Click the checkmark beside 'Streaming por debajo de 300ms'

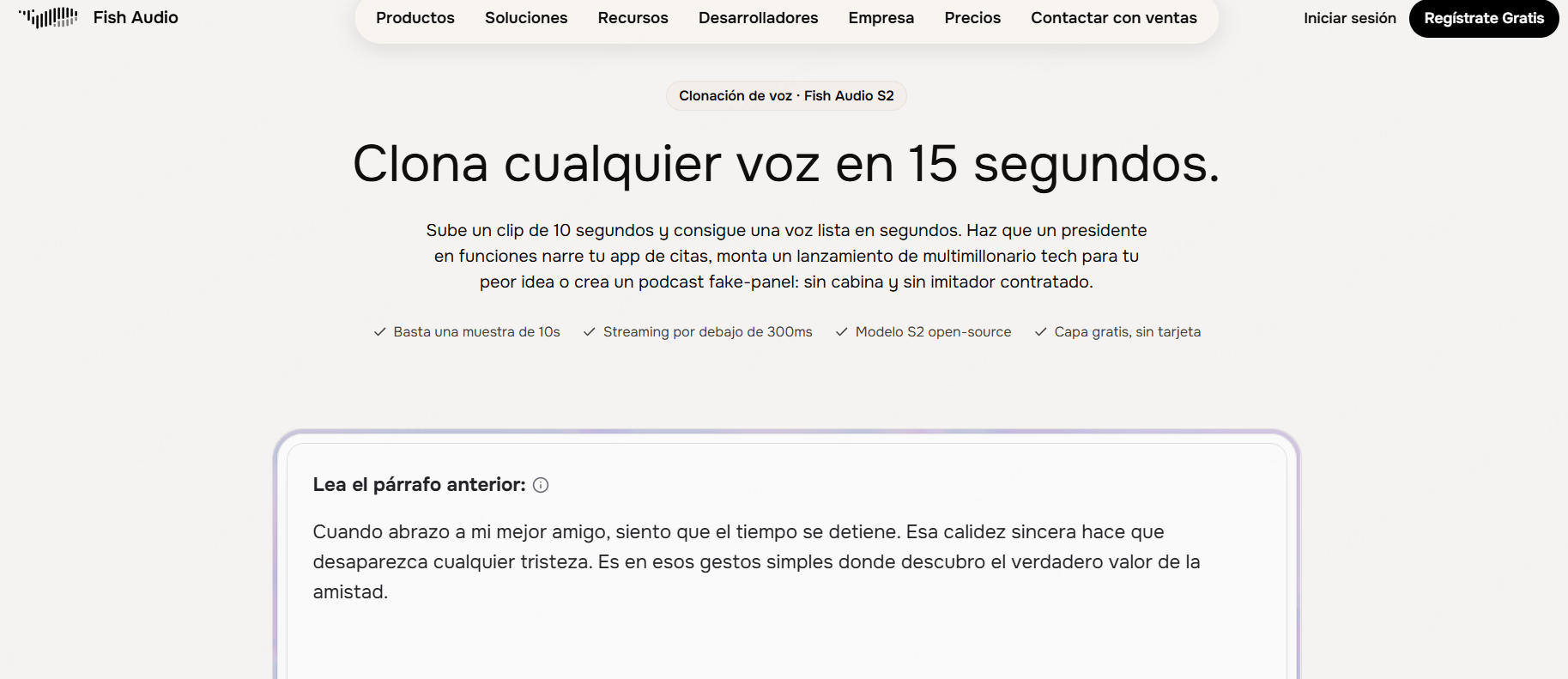click(589, 332)
